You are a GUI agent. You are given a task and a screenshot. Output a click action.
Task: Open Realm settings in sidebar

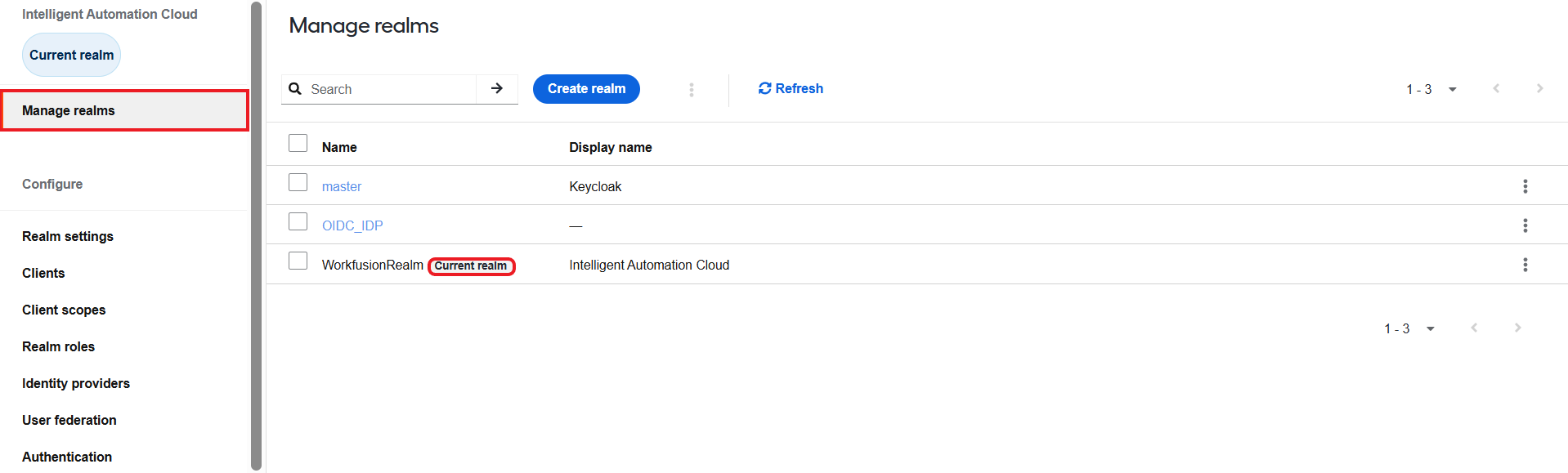point(68,236)
